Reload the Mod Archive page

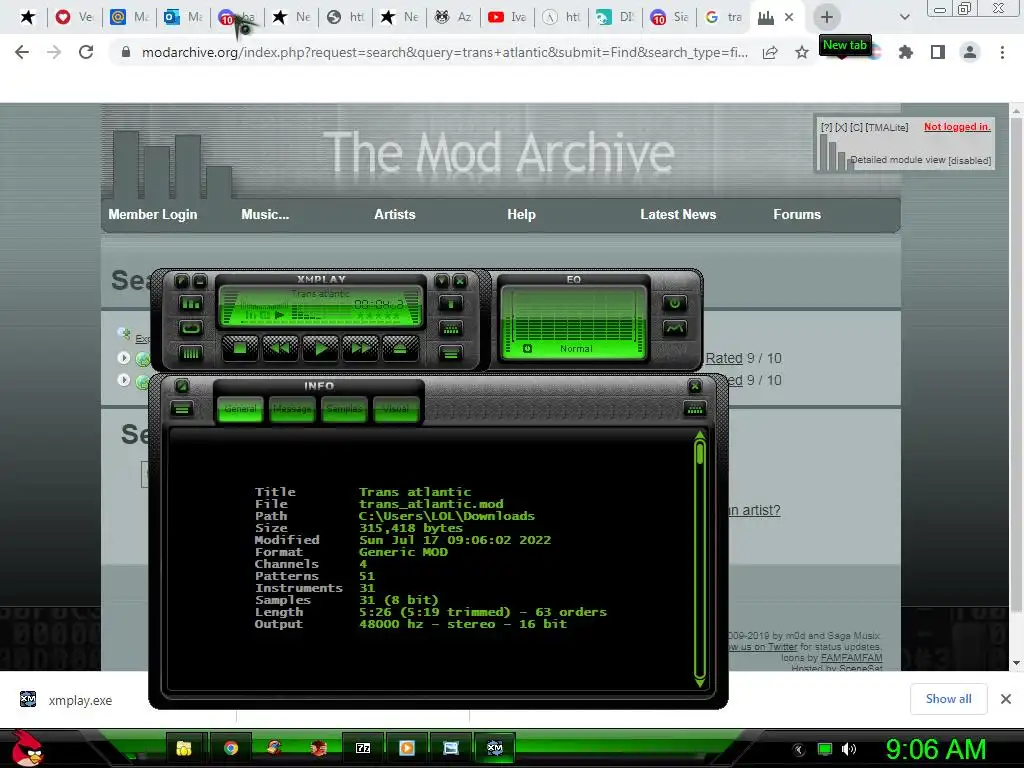coord(86,52)
